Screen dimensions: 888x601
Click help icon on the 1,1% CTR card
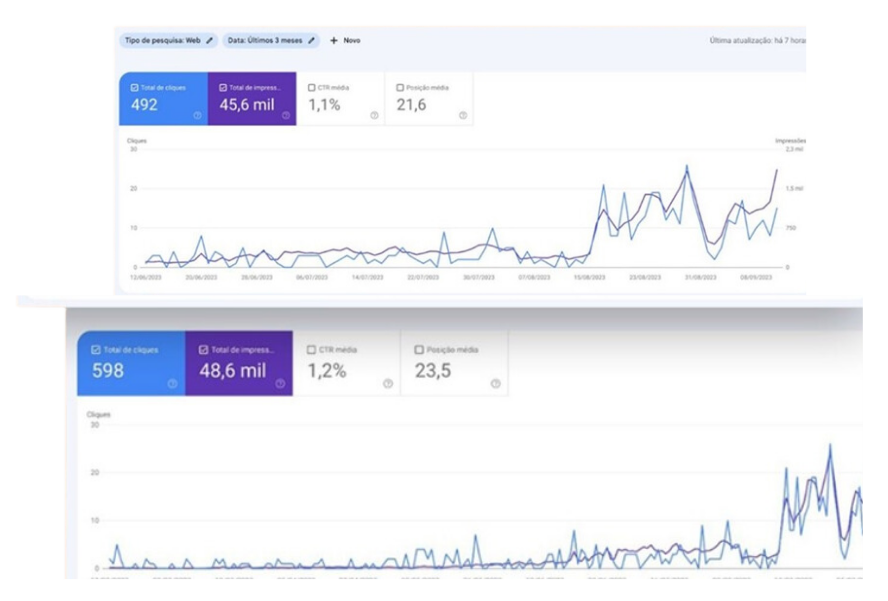374,115
